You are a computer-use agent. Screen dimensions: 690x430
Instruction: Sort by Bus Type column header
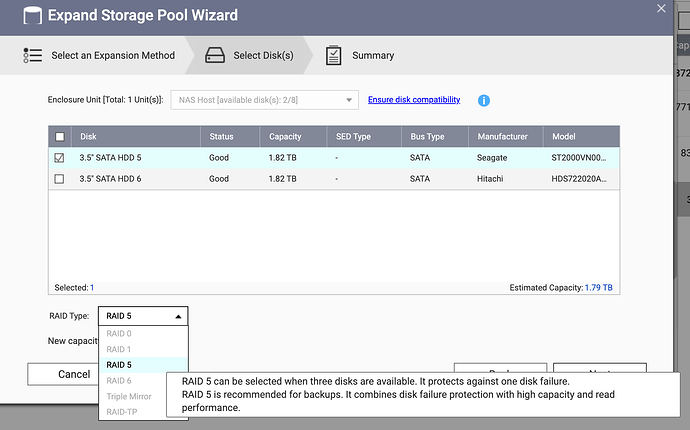click(x=427, y=136)
